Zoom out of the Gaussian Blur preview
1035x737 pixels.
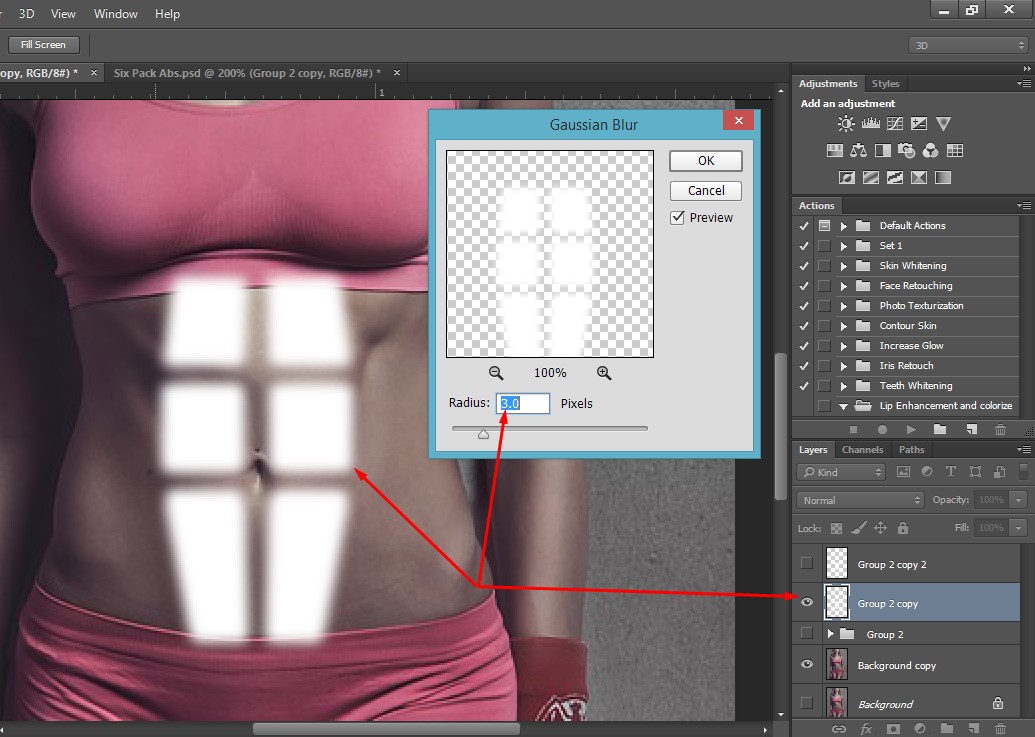[496, 372]
